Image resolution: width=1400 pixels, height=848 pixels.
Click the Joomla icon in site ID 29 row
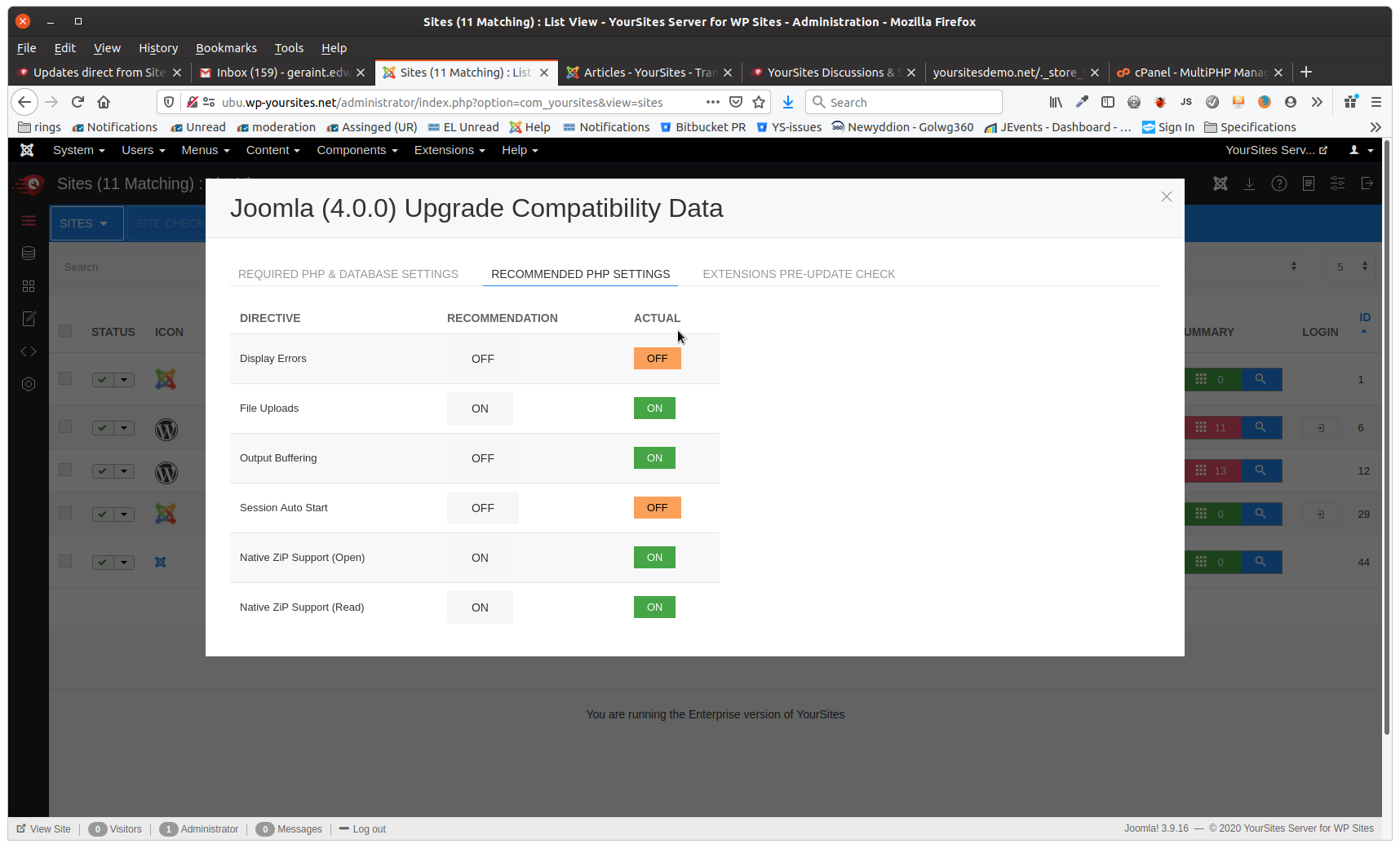[166, 514]
